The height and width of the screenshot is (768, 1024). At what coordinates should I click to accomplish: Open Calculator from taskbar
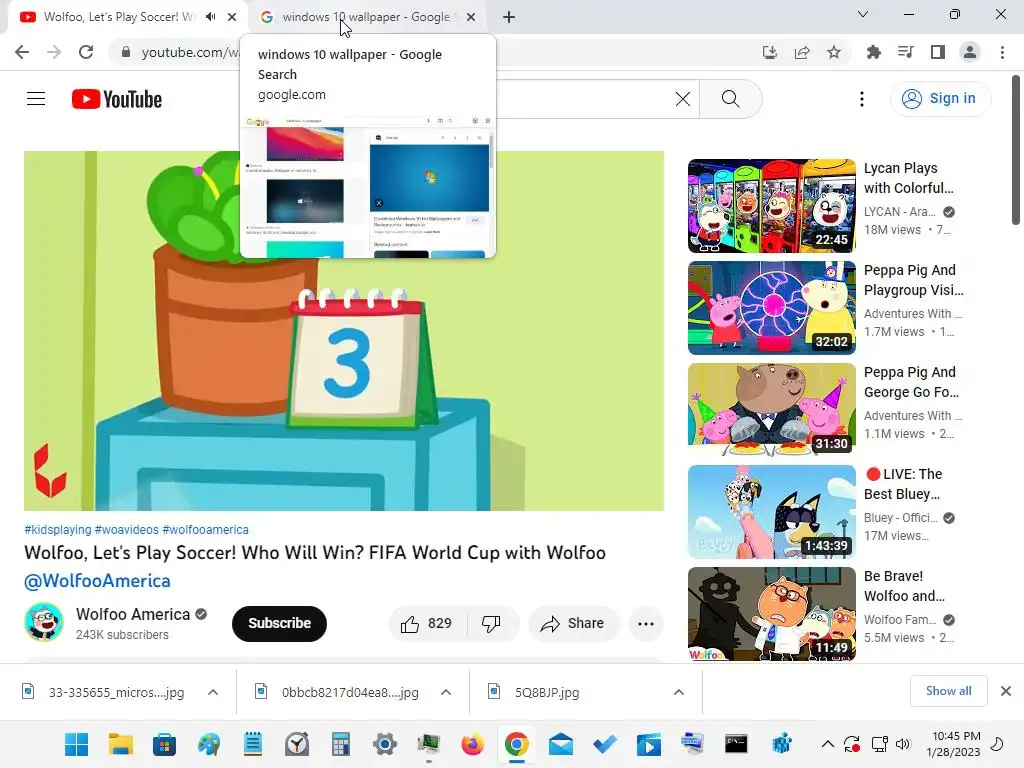pyautogui.click(x=341, y=744)
